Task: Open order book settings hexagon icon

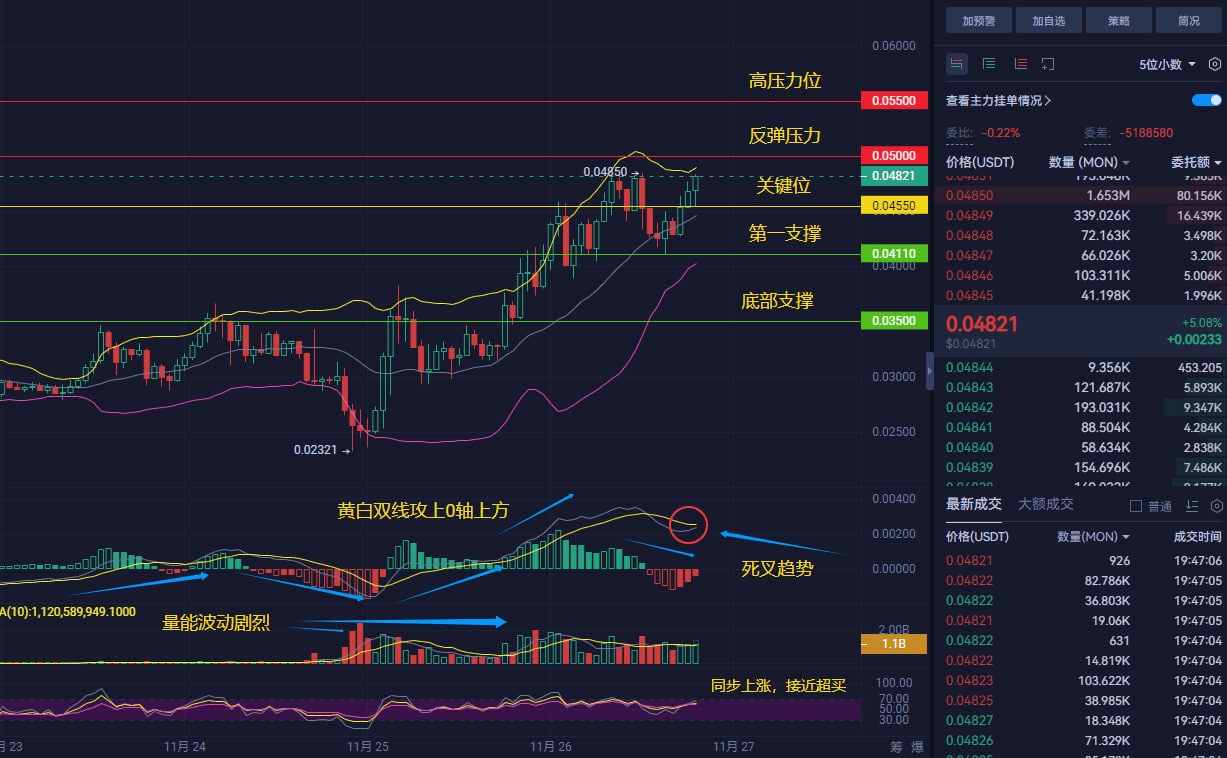Action: (1215, 64)
